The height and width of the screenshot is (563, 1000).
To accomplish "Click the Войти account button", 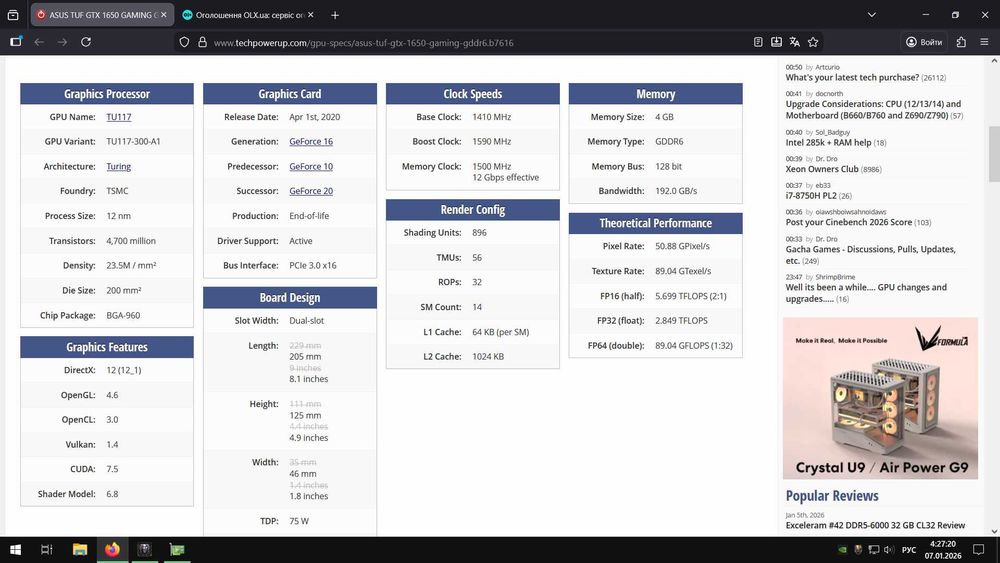I will [923, 42].
